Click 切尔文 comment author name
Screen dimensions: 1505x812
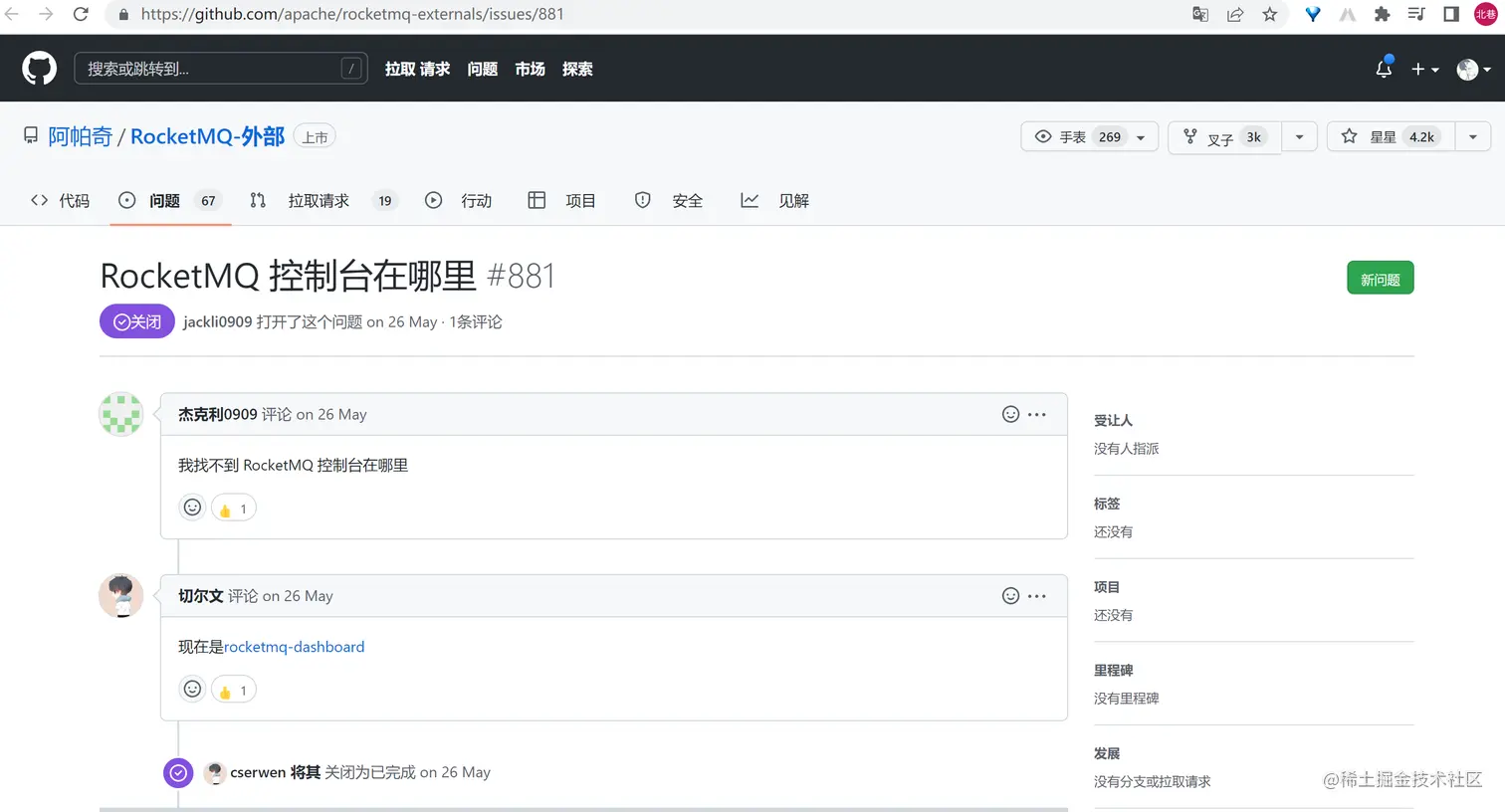coord(201,596)
